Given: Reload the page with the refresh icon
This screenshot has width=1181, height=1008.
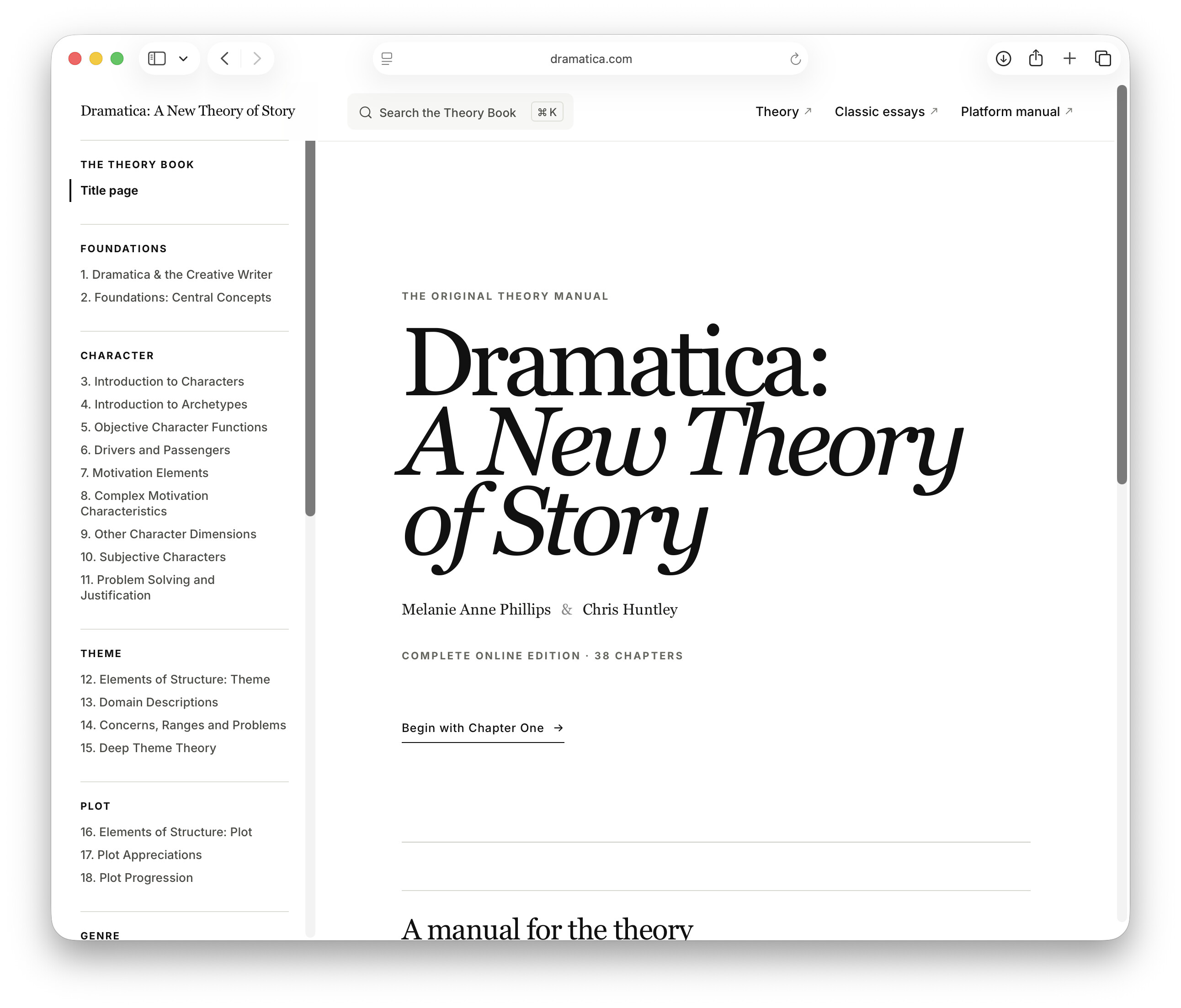Looking at the screenshot, I should 795,58.
